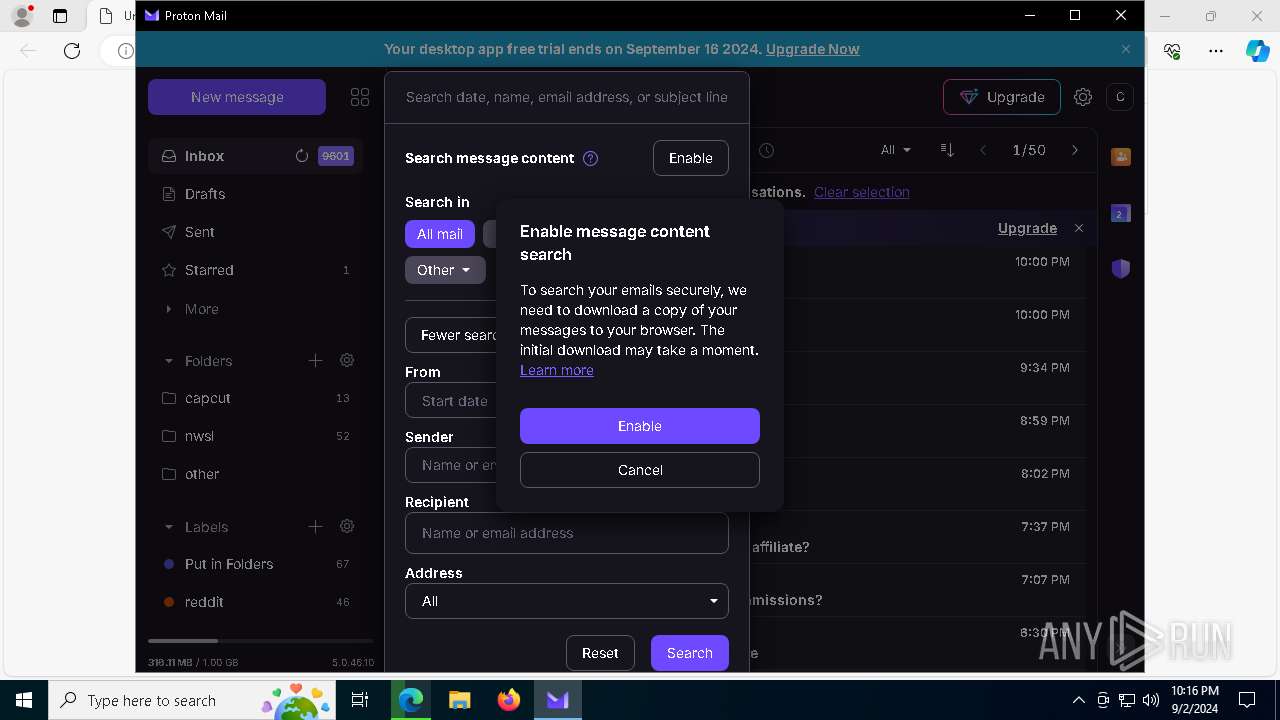The width and height of the screenshot is (1280, 720).
Task: Add a new label with plus
Action: coord(315,526)
